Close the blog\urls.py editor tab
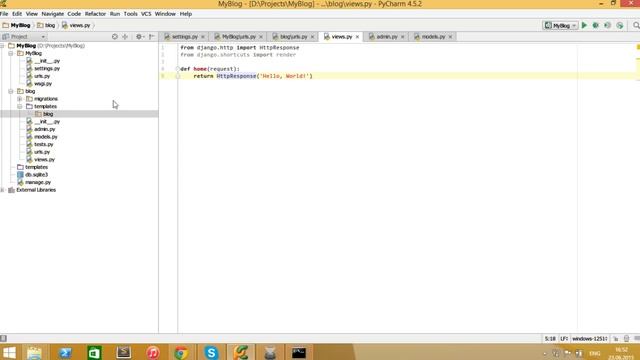640x360 pixels. [x=313, y=37]
